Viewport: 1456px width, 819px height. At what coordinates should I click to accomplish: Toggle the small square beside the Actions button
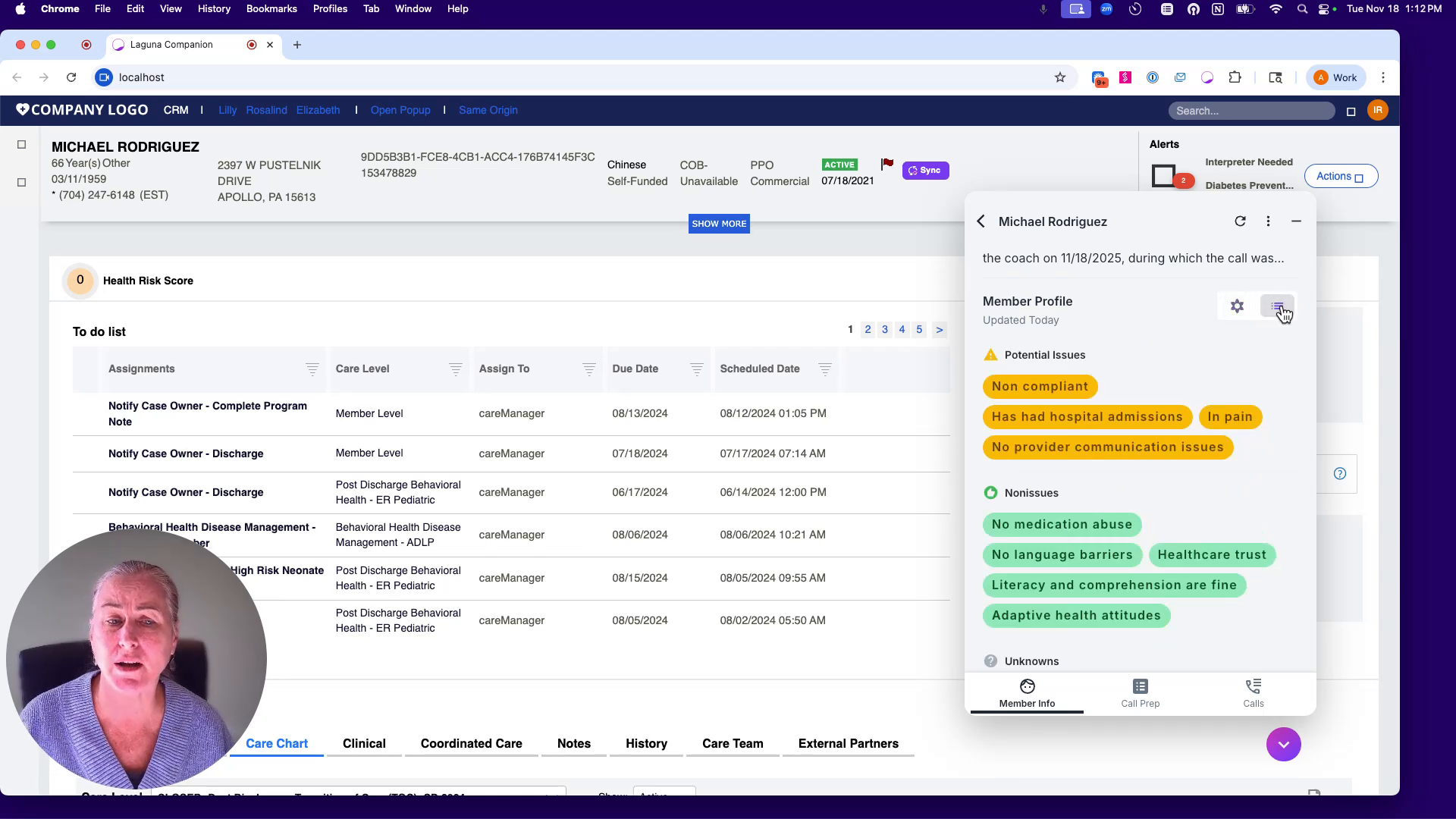(x=1358, y=177)
